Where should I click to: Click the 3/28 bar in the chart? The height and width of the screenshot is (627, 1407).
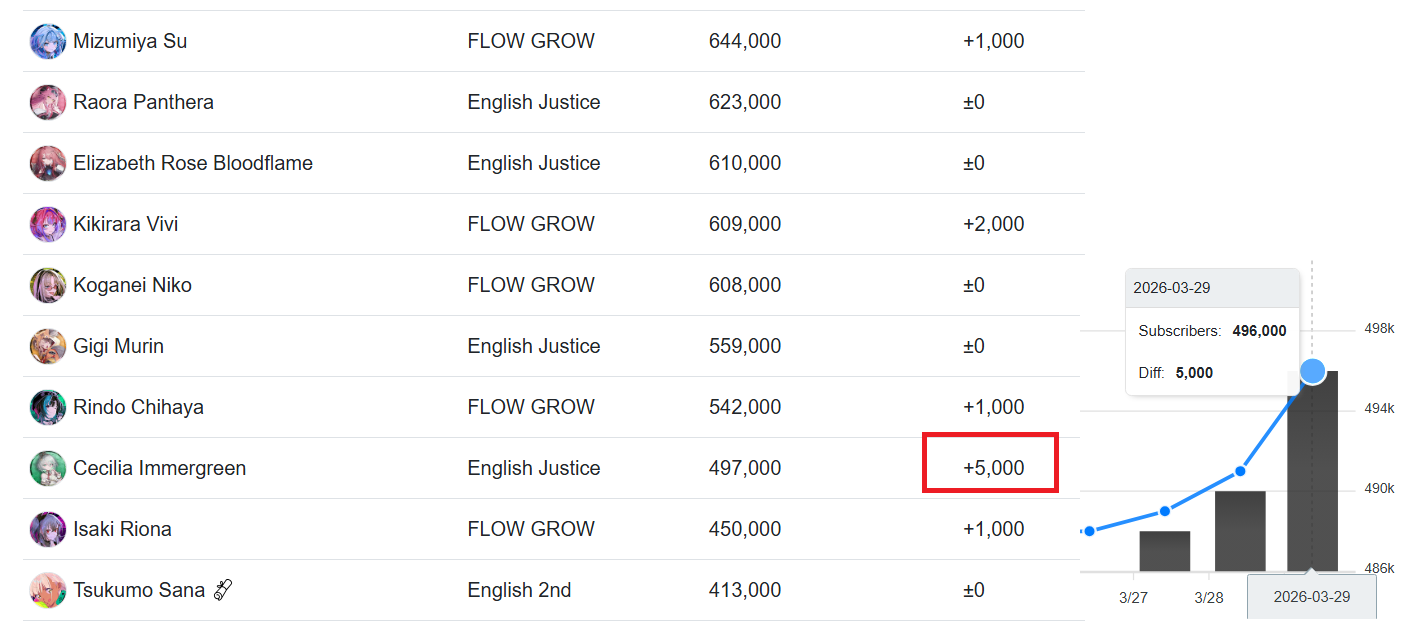tap(1240, 531)
